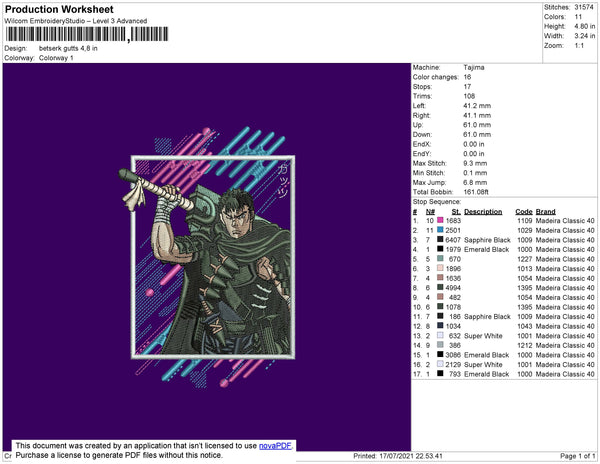The height and width of the screenshot is (464, 600).
Task: Click the Description column header
Action: tap(483, 212)
